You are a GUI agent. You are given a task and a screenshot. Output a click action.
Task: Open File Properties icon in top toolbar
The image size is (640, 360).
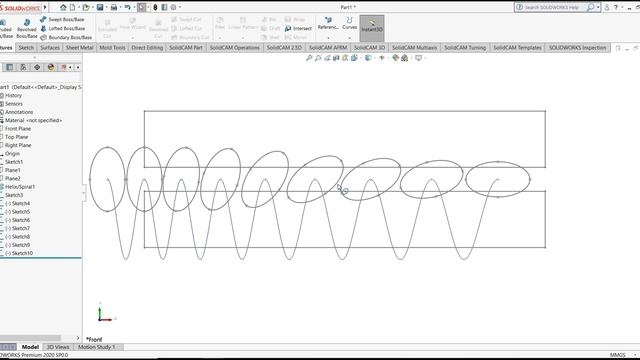pyautogui.click(x=164, y=7)
